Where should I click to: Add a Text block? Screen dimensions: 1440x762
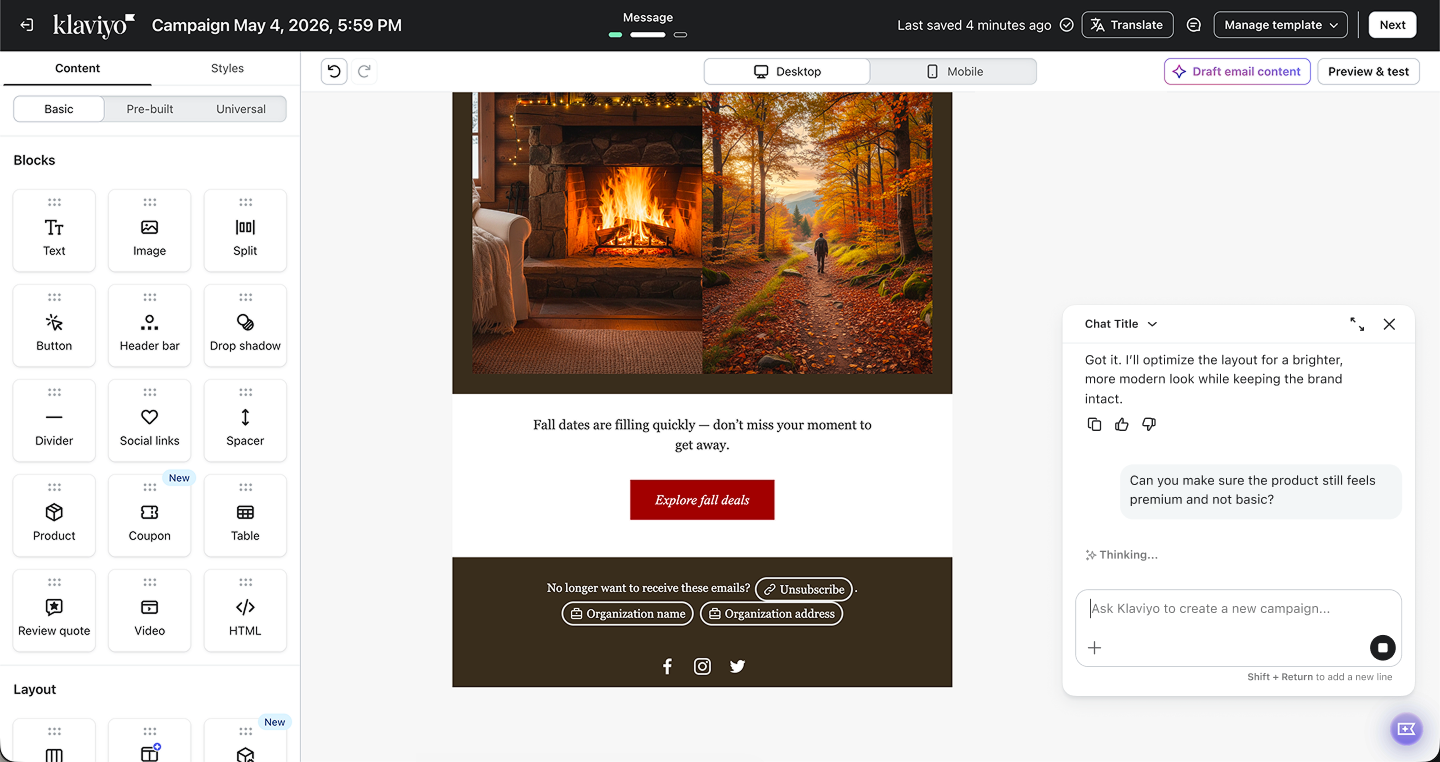pyautogui.click(x=54, y=230)
